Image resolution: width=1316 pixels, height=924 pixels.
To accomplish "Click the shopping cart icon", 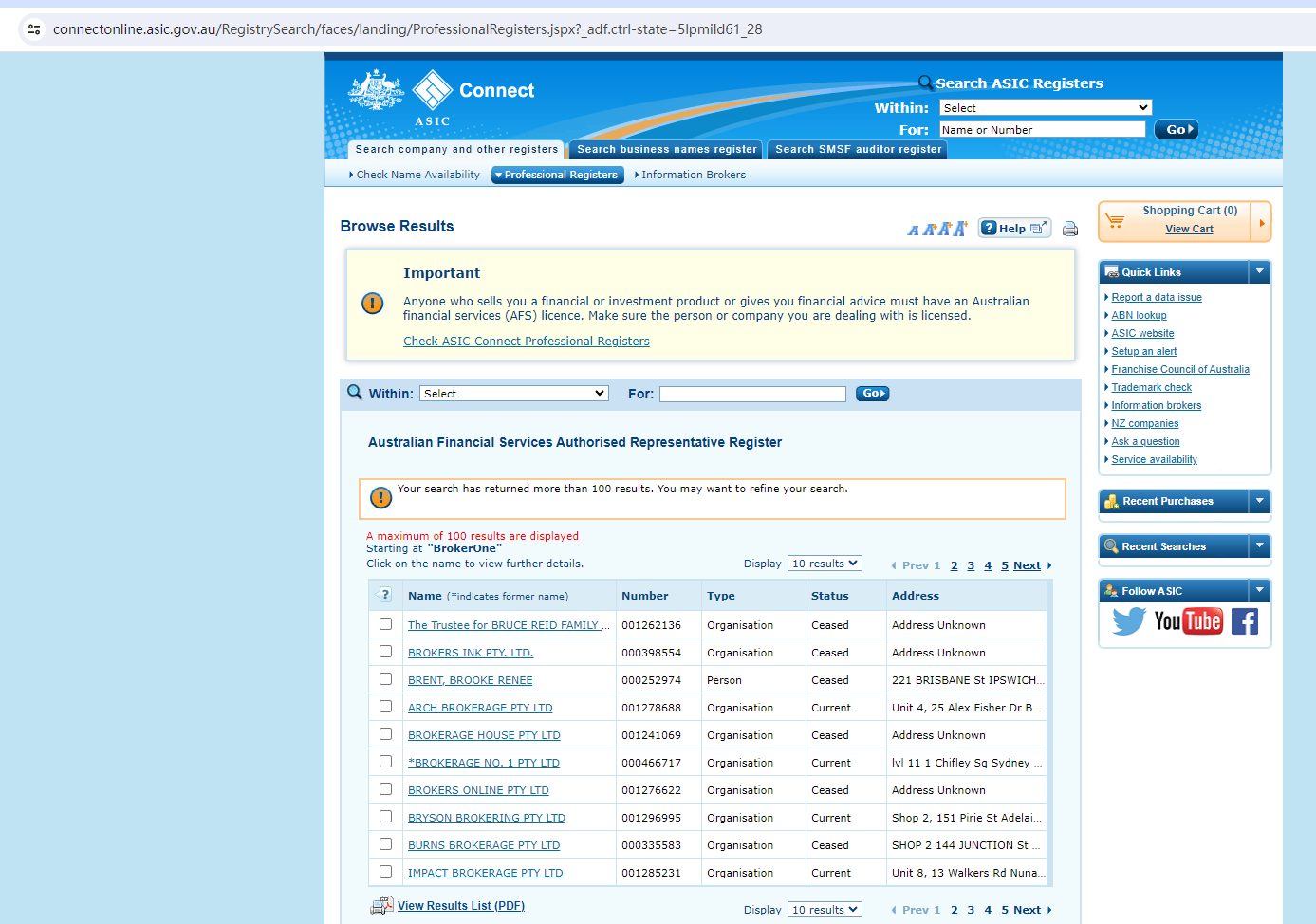I will click(1115, 221).
